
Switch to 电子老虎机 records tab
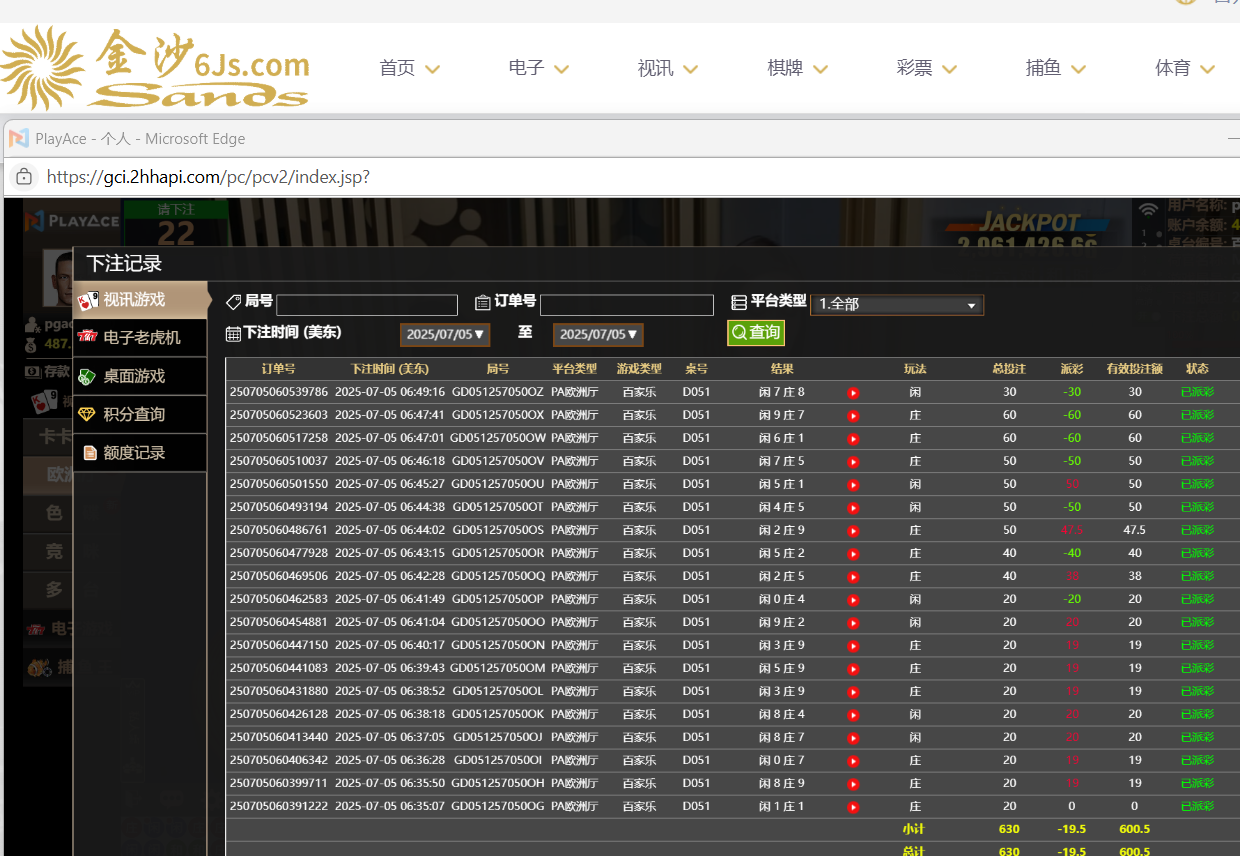[140, 338]
